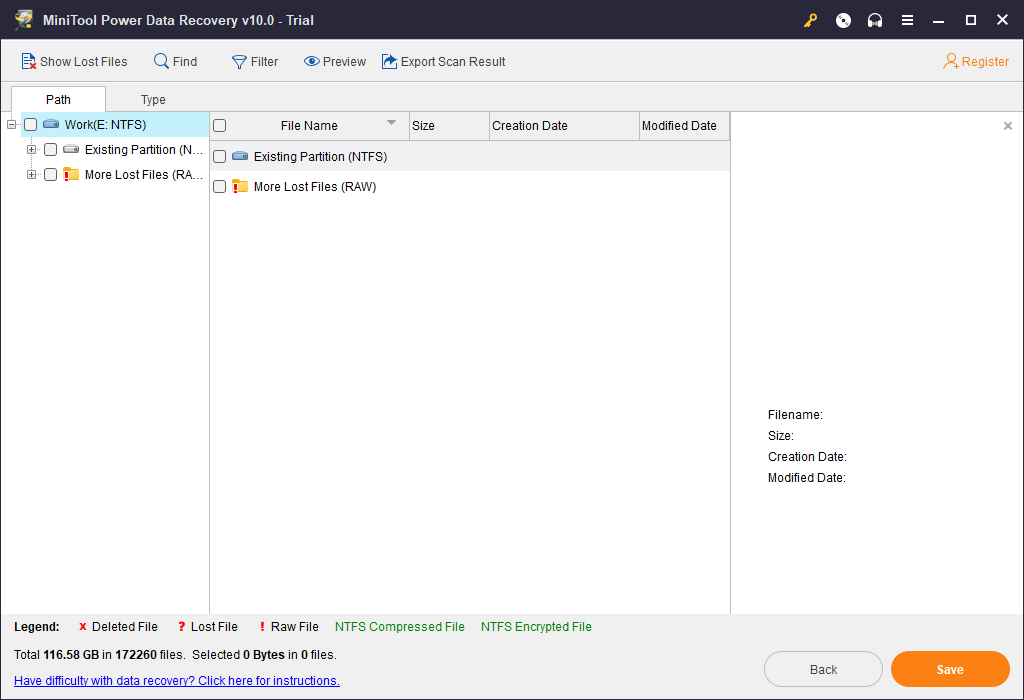Click the Filter label in toolbar
The width and height of the screenshot is (1024, 700).
point(264,61)
